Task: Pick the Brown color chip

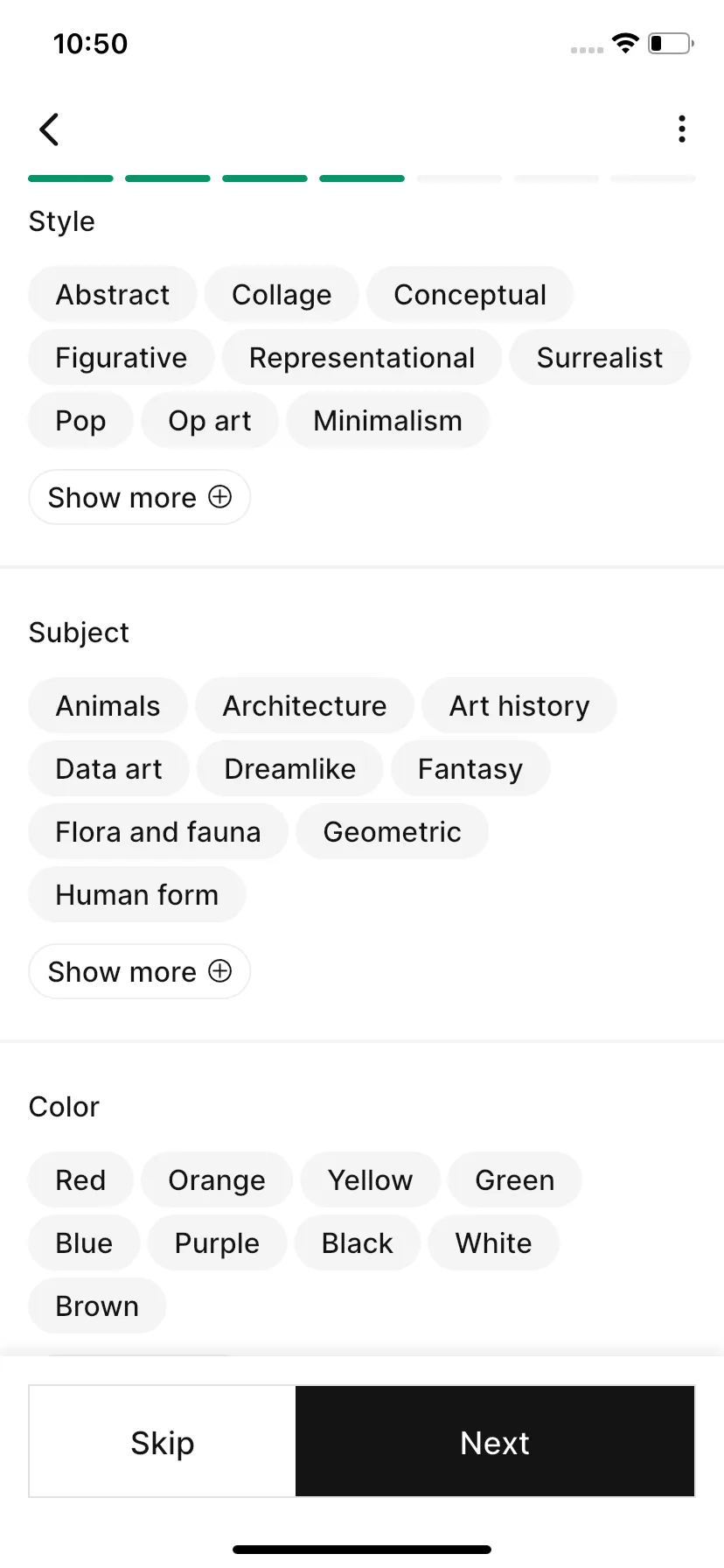Action: 97,1306
